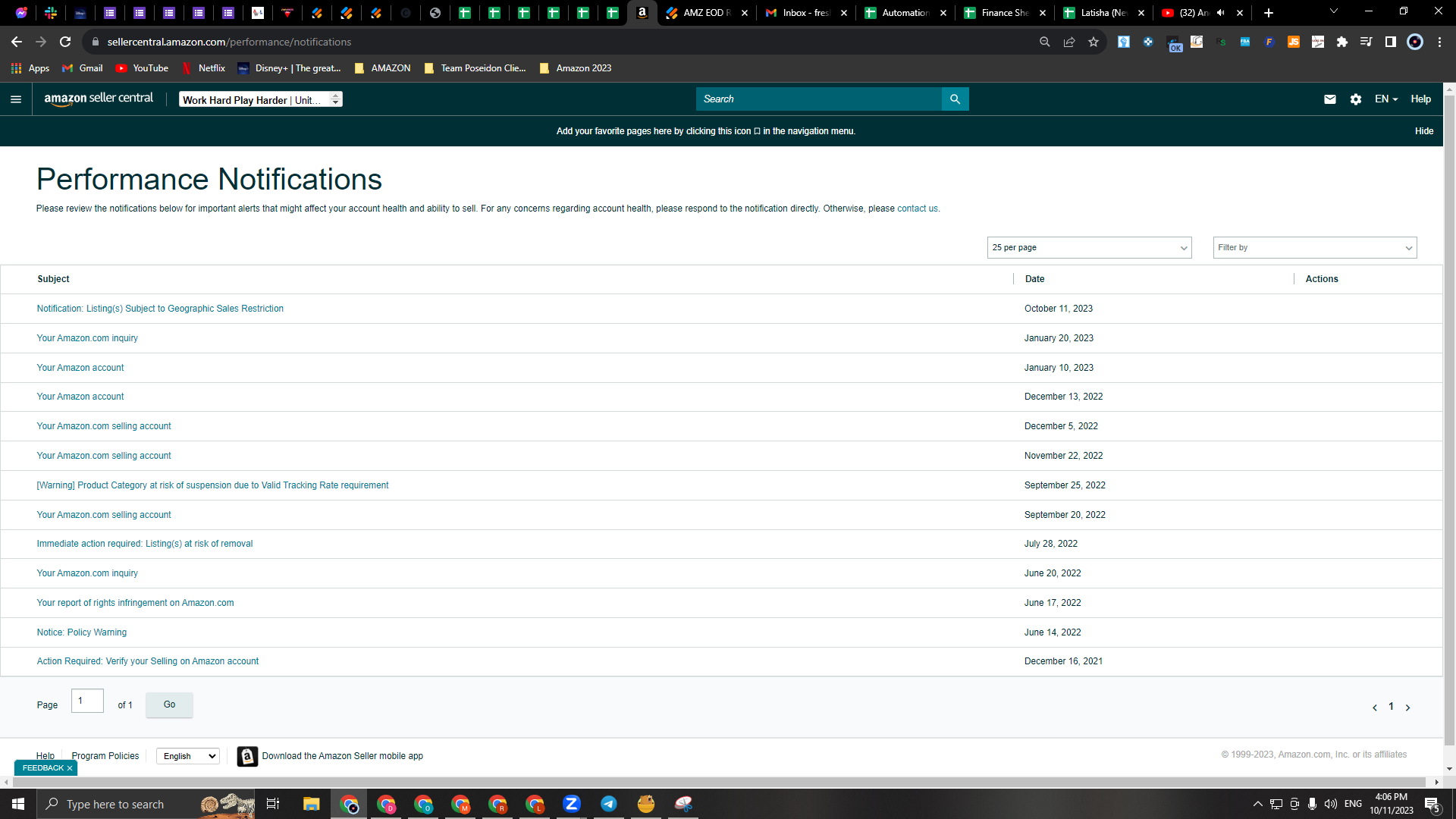
Task: Open the Windows Start menu
Action: pyautogui.click(x=18, y=804)
